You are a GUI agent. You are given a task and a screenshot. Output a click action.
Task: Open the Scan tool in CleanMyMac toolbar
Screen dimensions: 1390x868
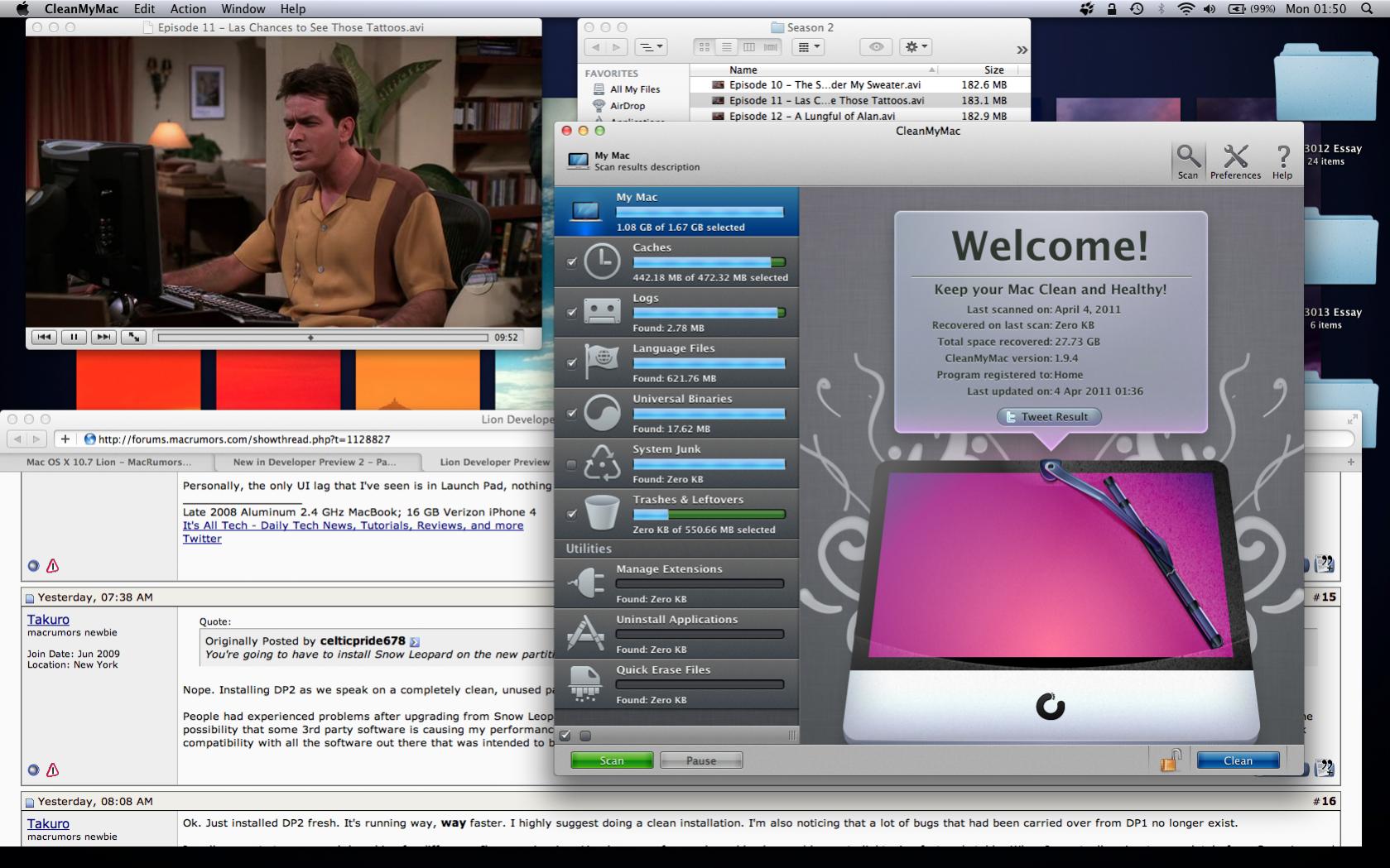(x=1187, y=161)
